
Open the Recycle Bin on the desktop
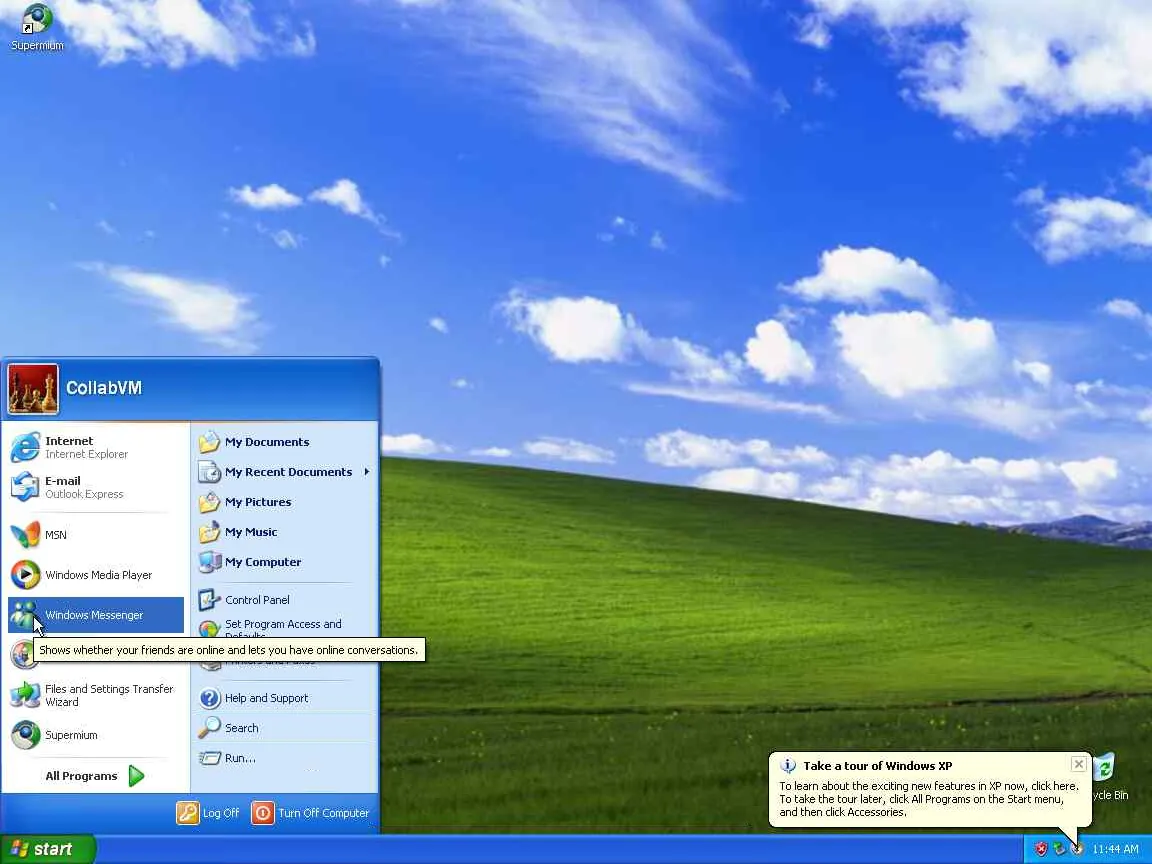tap(1109, 777)
